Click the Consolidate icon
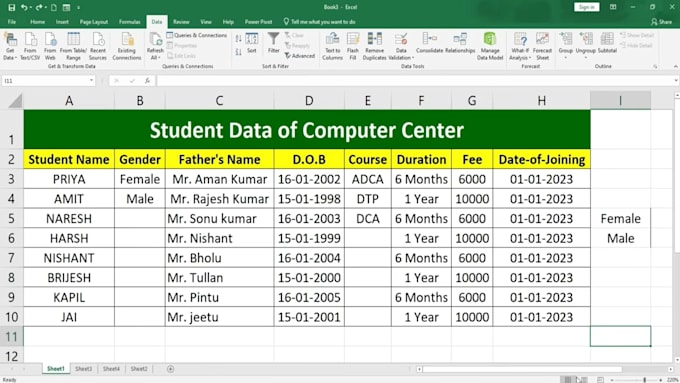The height and width of the screenshot is (383, 680). [x=429, y=43]
